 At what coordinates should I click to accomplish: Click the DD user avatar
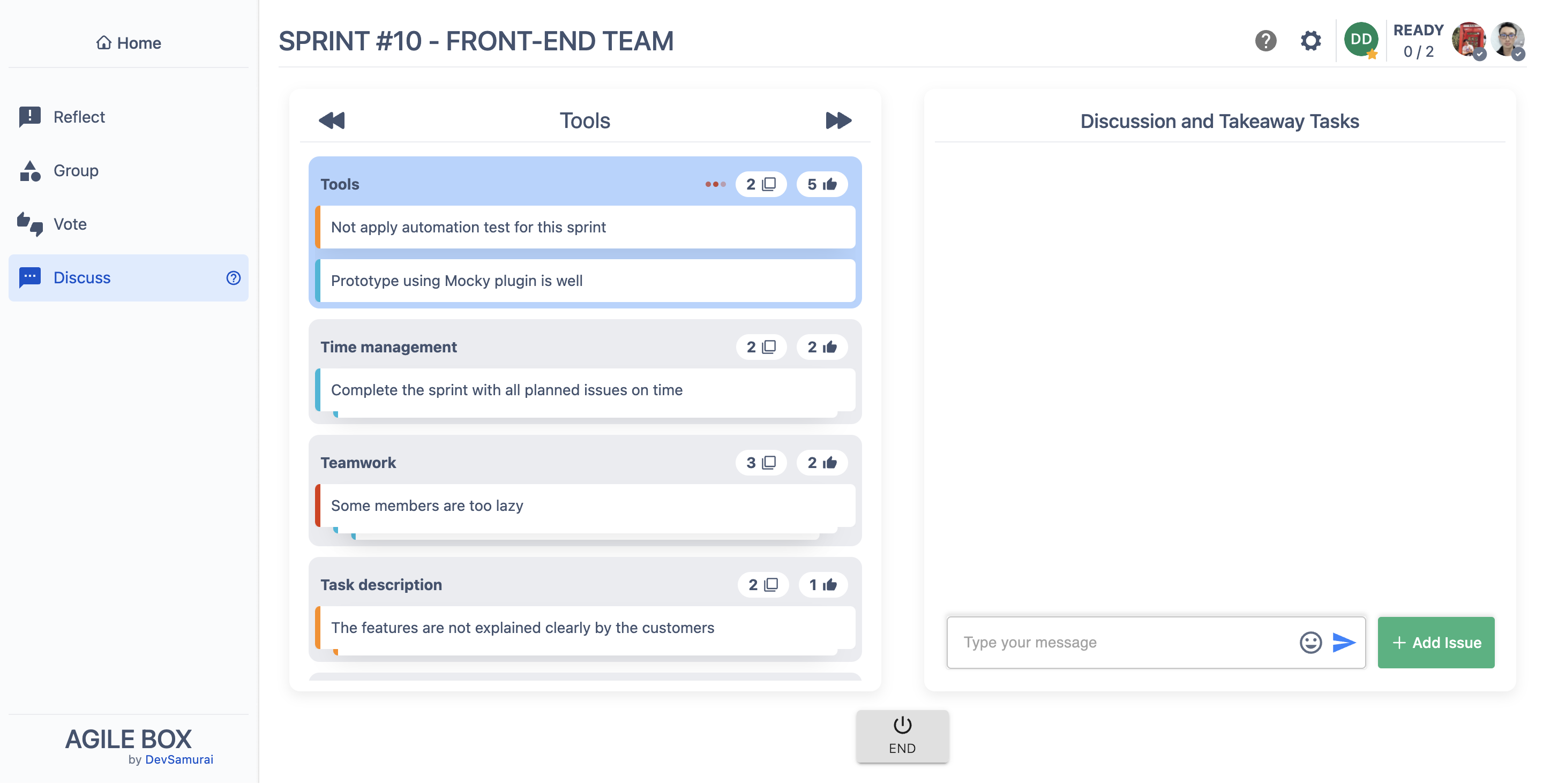pyautogui.click(x=1360, y=40)
